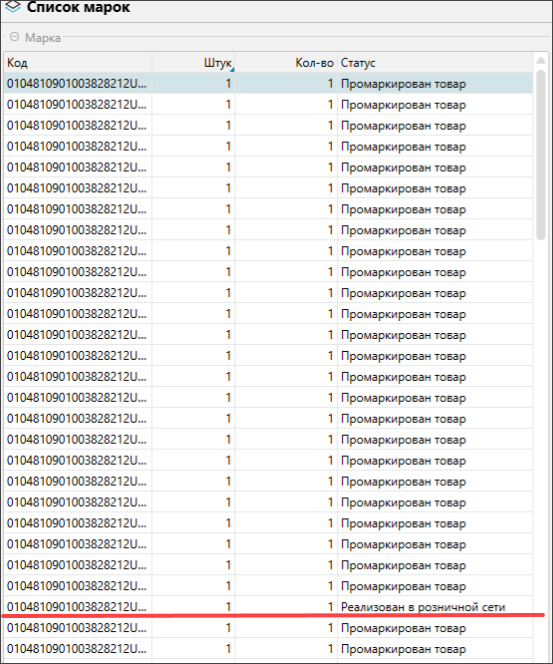Image resolution: width=553 pixels, height=664 pixels.
Task: Click the Штук value in the Реализован row
Action: 228,606
